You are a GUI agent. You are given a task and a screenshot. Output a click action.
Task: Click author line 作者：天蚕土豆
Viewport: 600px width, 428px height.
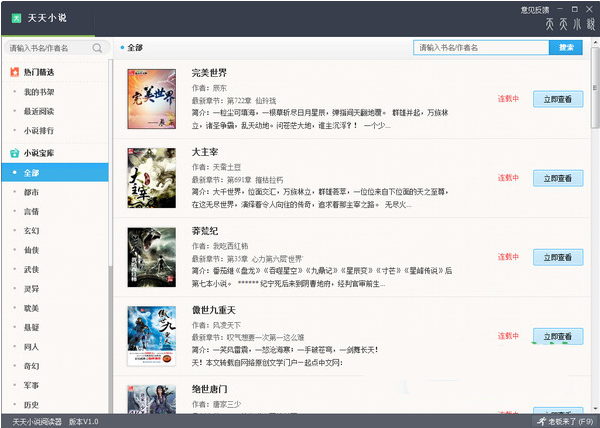click(x=216, y=167)
